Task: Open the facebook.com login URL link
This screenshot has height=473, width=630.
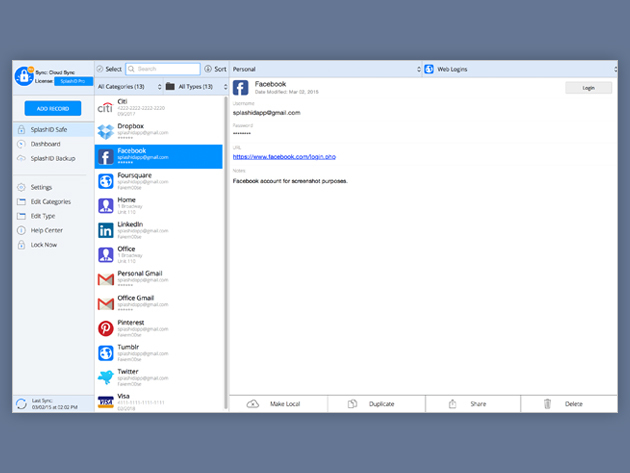Action: point(284,157)
